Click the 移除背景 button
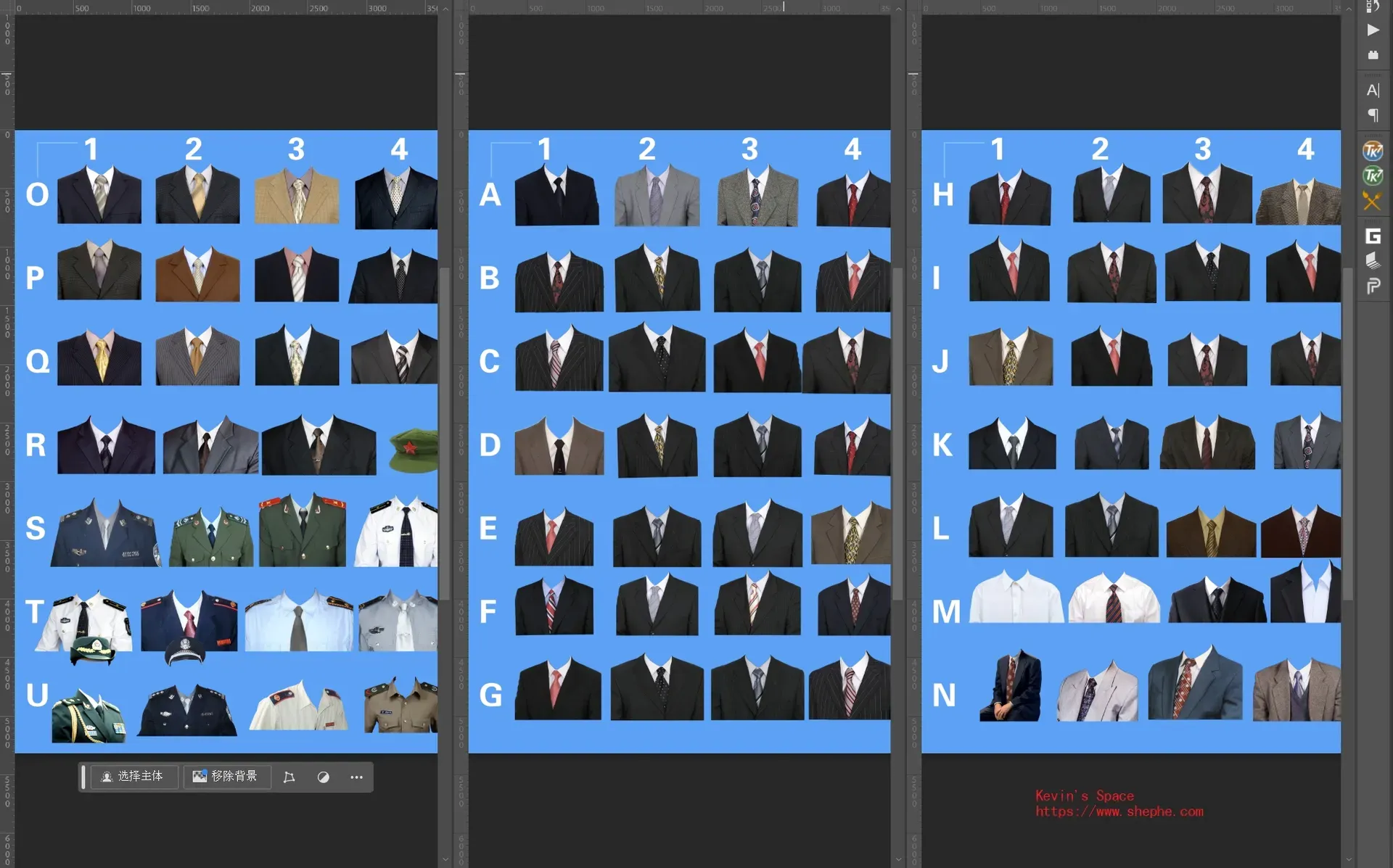 point(226,777)
